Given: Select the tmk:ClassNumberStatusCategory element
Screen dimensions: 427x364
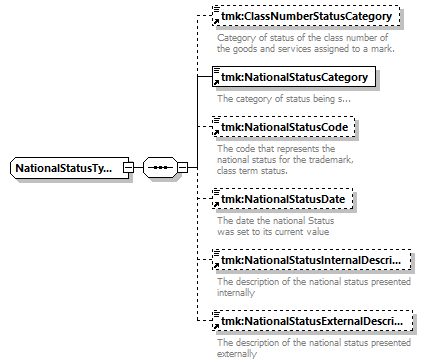Looking at the screenshot, I should coord(306,16).
